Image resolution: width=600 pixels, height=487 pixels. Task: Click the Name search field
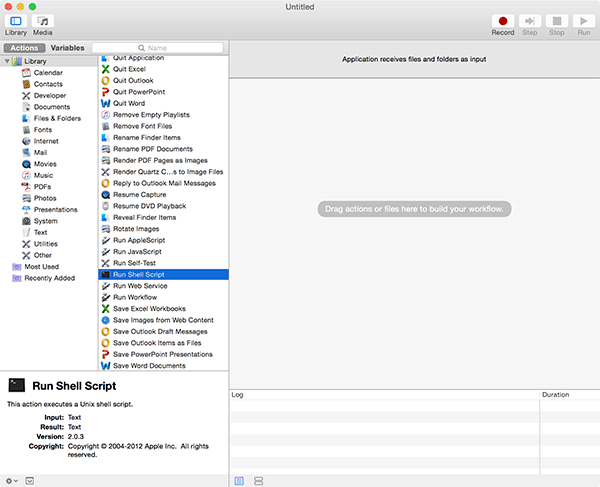tap(158, 47)
